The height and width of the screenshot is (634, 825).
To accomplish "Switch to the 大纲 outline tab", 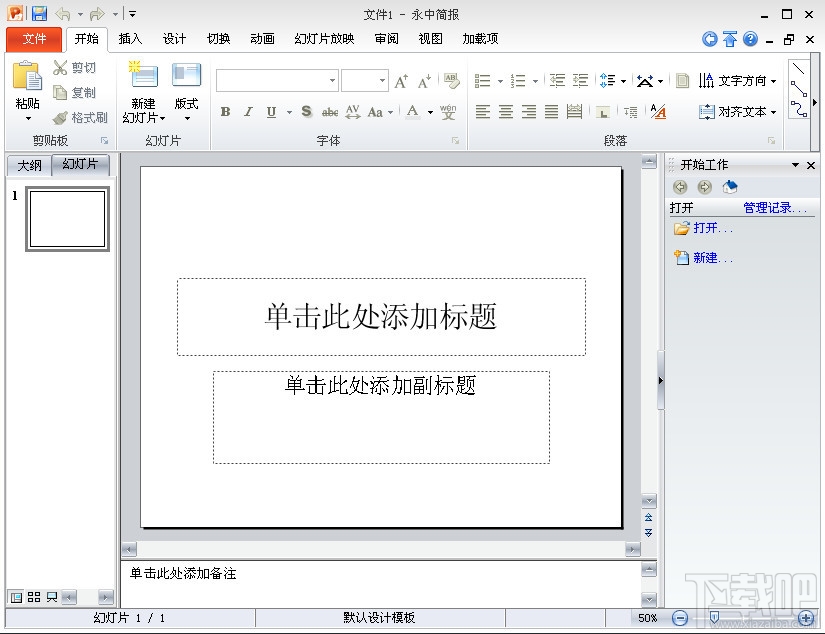I will tap(28, 164).
